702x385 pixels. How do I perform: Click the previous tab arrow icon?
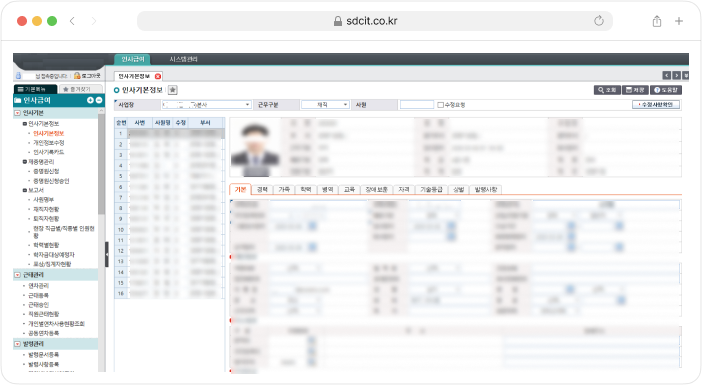(667, 76)
